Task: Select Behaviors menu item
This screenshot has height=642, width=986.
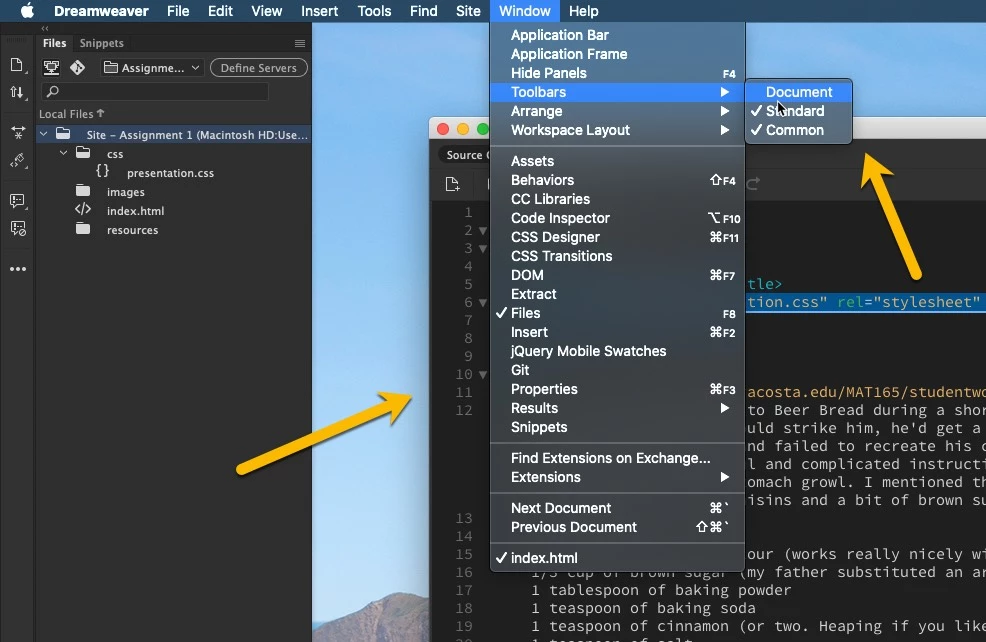Action: click(x=617, y=180)
